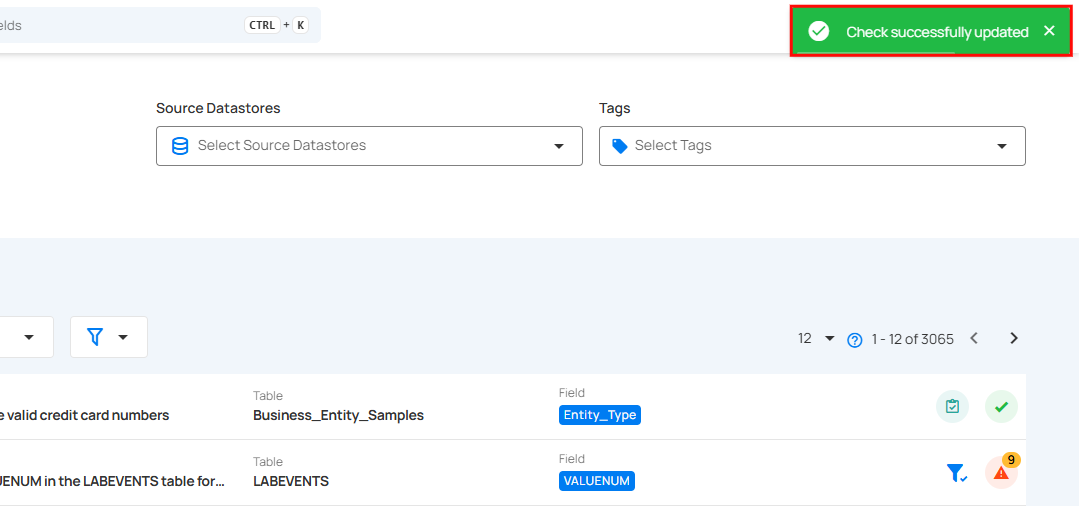Click the pagination help question mark icon
Viewport: 1079px width, 506px height.
click(x=855, y=339)
